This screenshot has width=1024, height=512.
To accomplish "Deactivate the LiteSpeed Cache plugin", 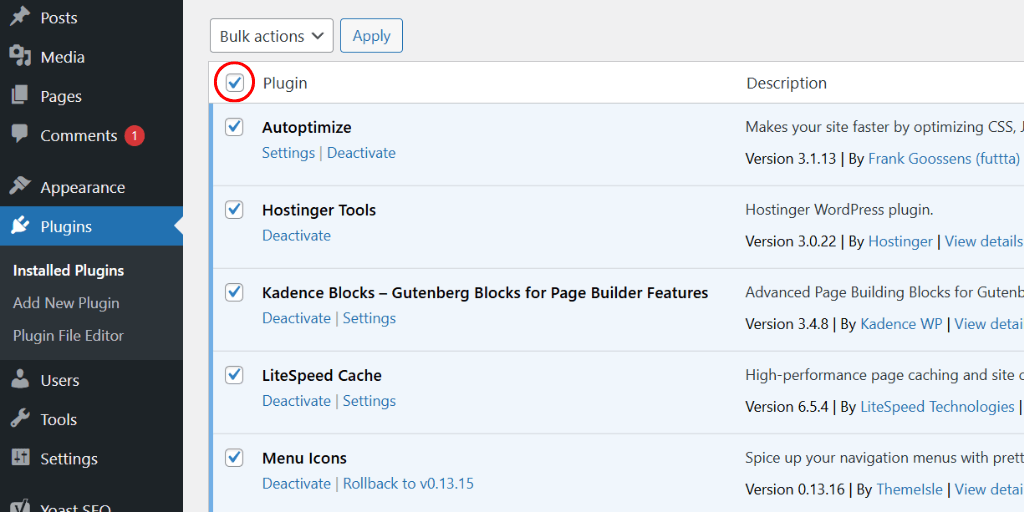I will click(296, 400).
